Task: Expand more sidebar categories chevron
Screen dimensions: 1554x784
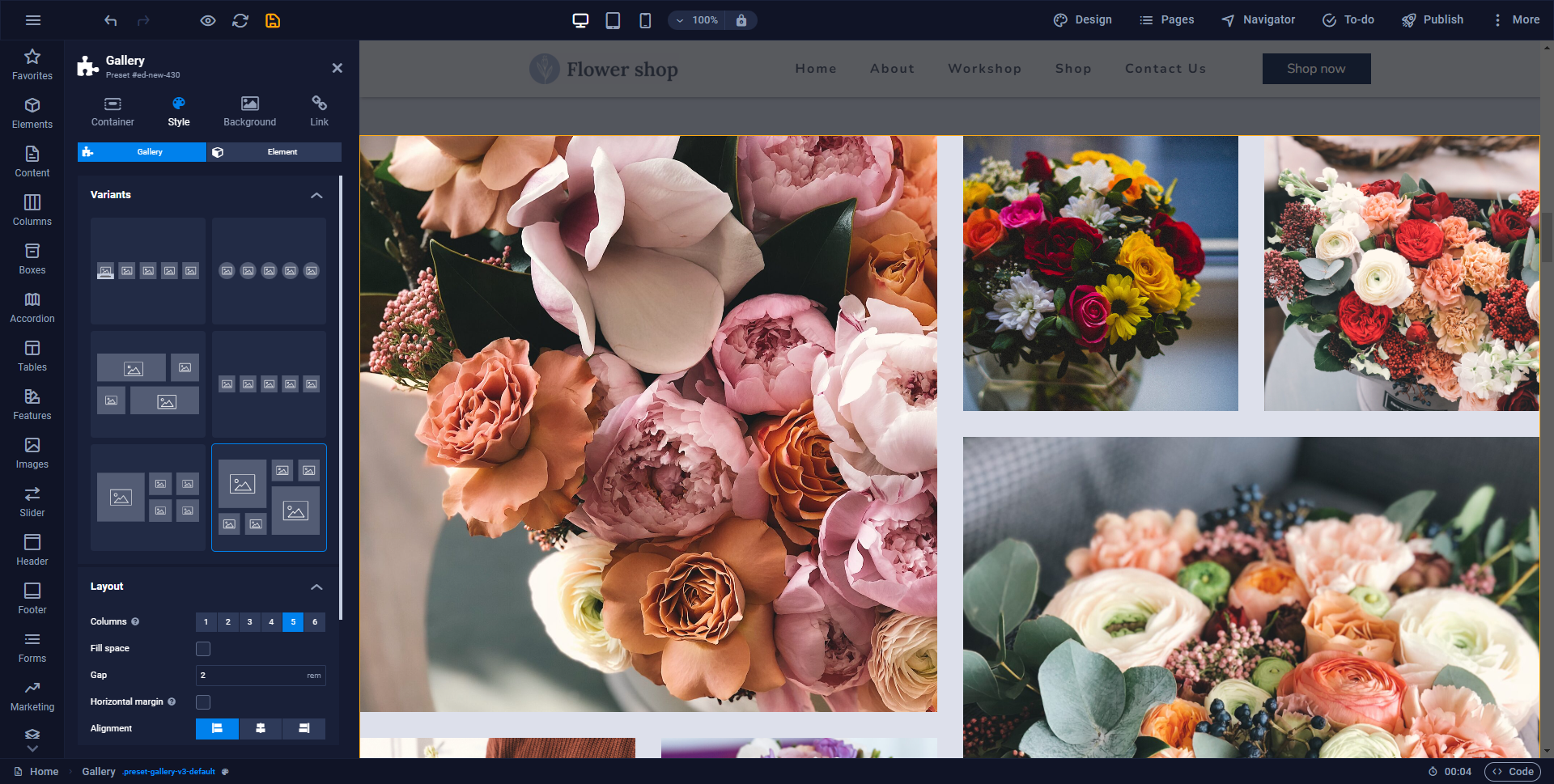Action: tap(32, 748)
